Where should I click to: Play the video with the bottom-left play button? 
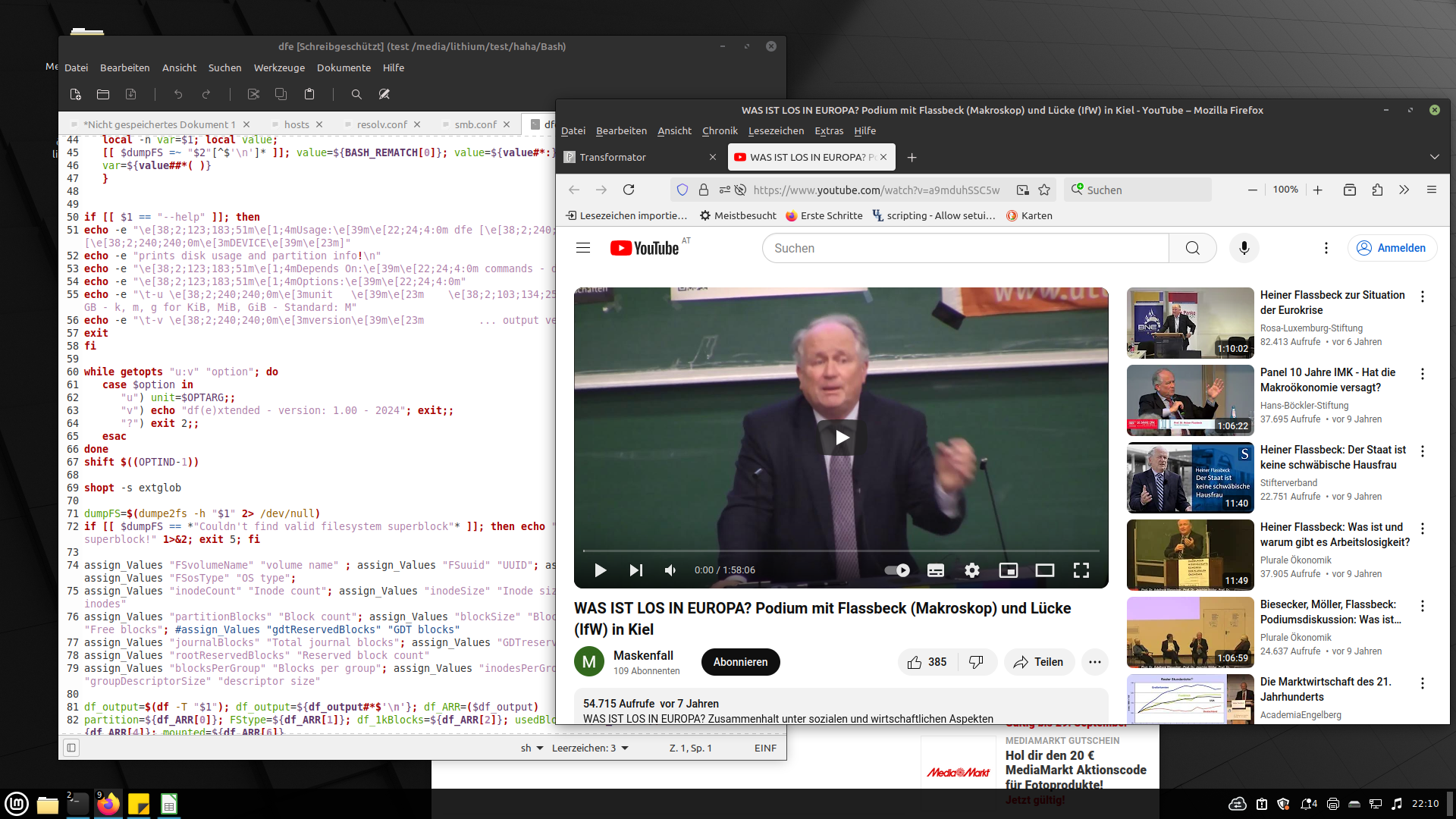[x=600, y=570]
